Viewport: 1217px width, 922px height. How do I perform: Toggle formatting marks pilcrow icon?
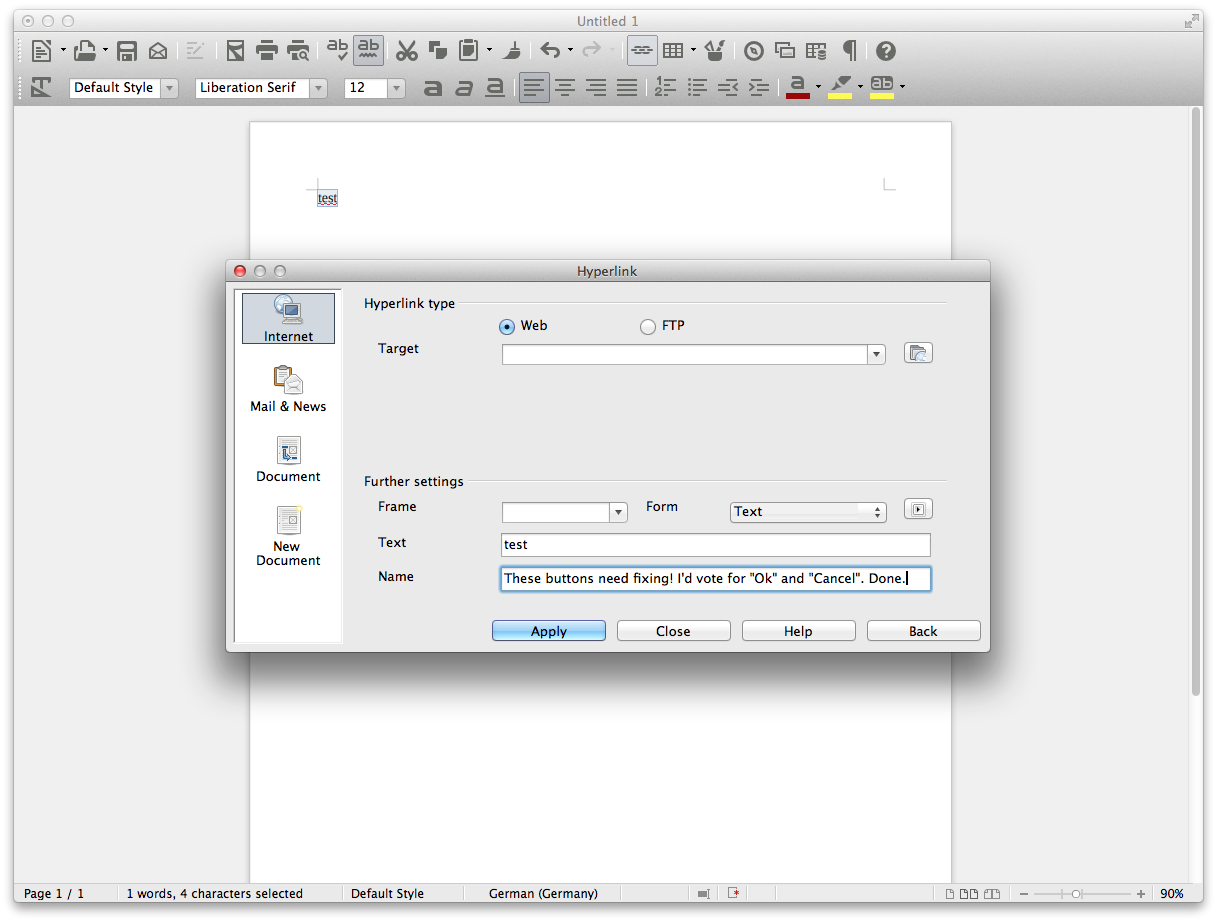point(849,51)
